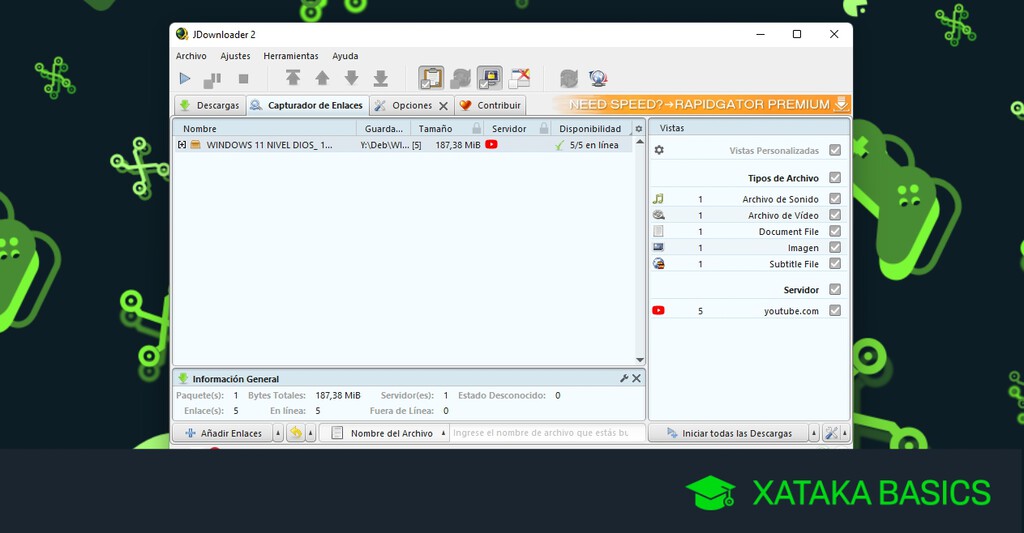Open the Herramientas menu
1024x533 pixels.
291,56
